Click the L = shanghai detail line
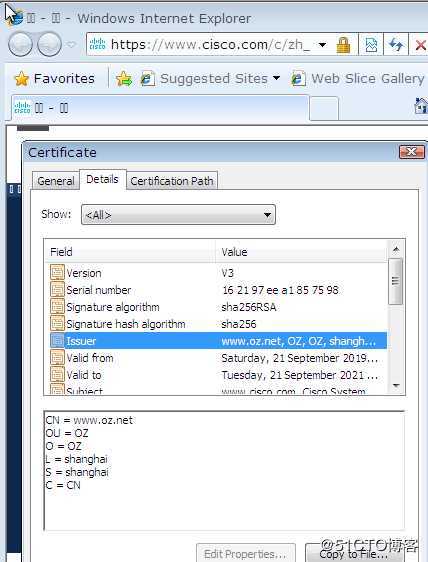Screen dimensions: 428x562 [77, 459]
